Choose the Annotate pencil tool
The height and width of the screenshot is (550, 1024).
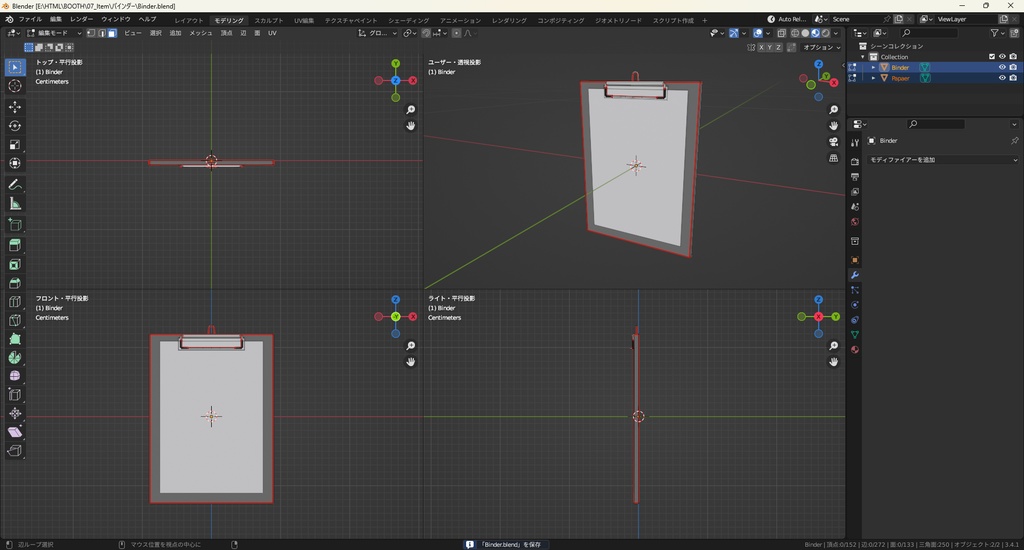click(15, 185)
